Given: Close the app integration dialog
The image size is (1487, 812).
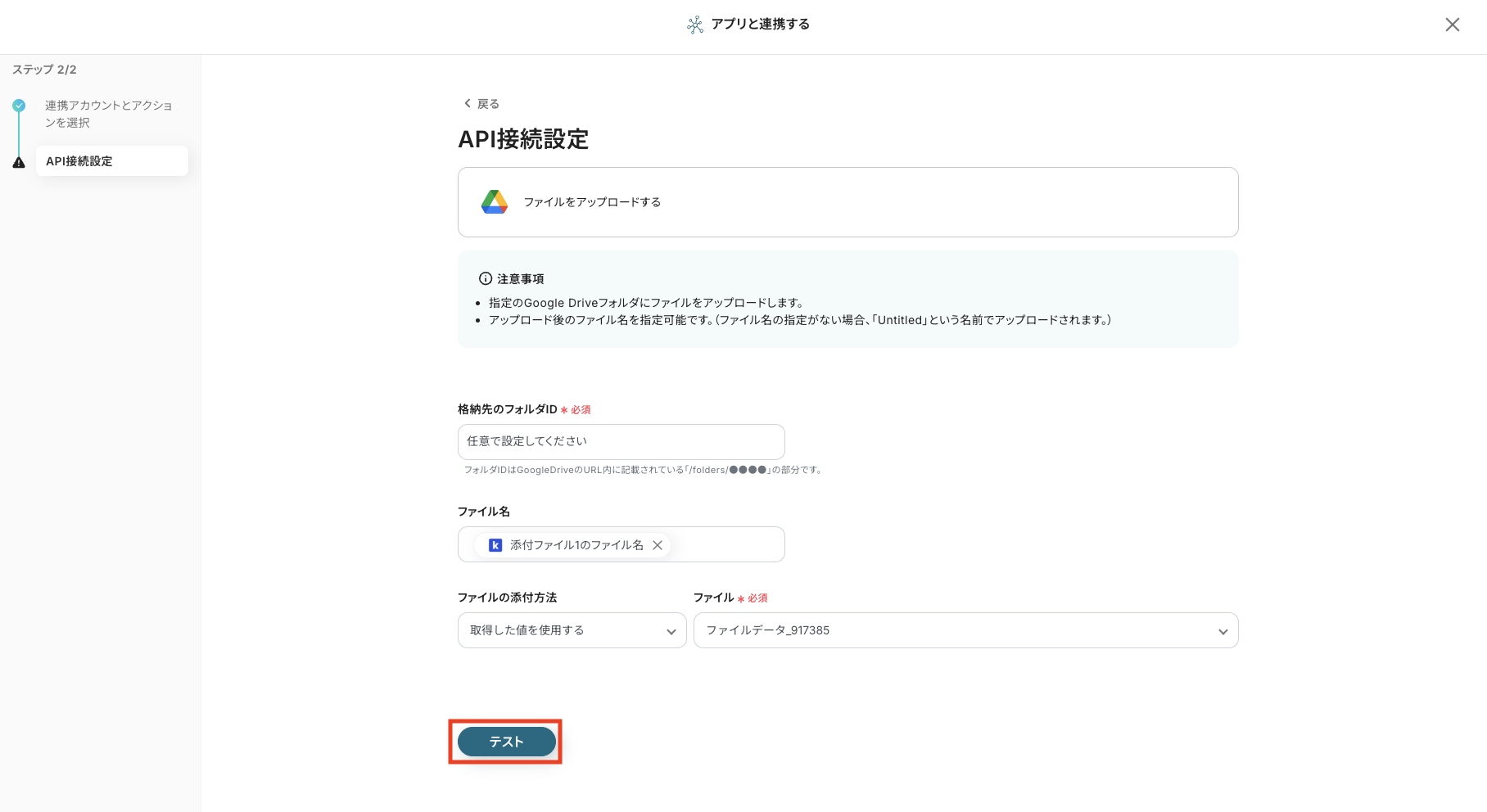Looking at the screenshot, I should point(1452,25).
